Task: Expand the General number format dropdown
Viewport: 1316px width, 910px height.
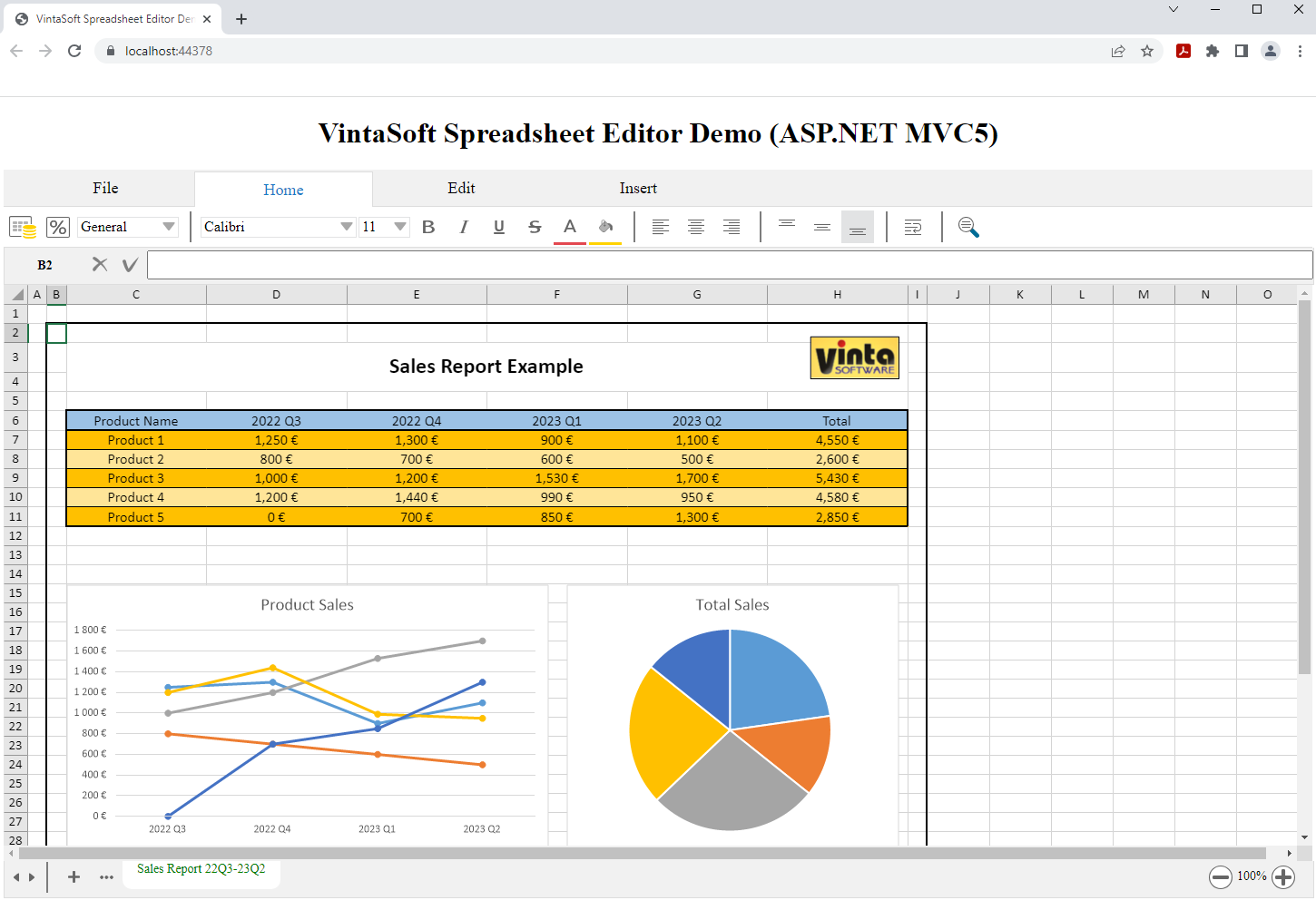Action: pyautogui.click(x=168, y=227)
